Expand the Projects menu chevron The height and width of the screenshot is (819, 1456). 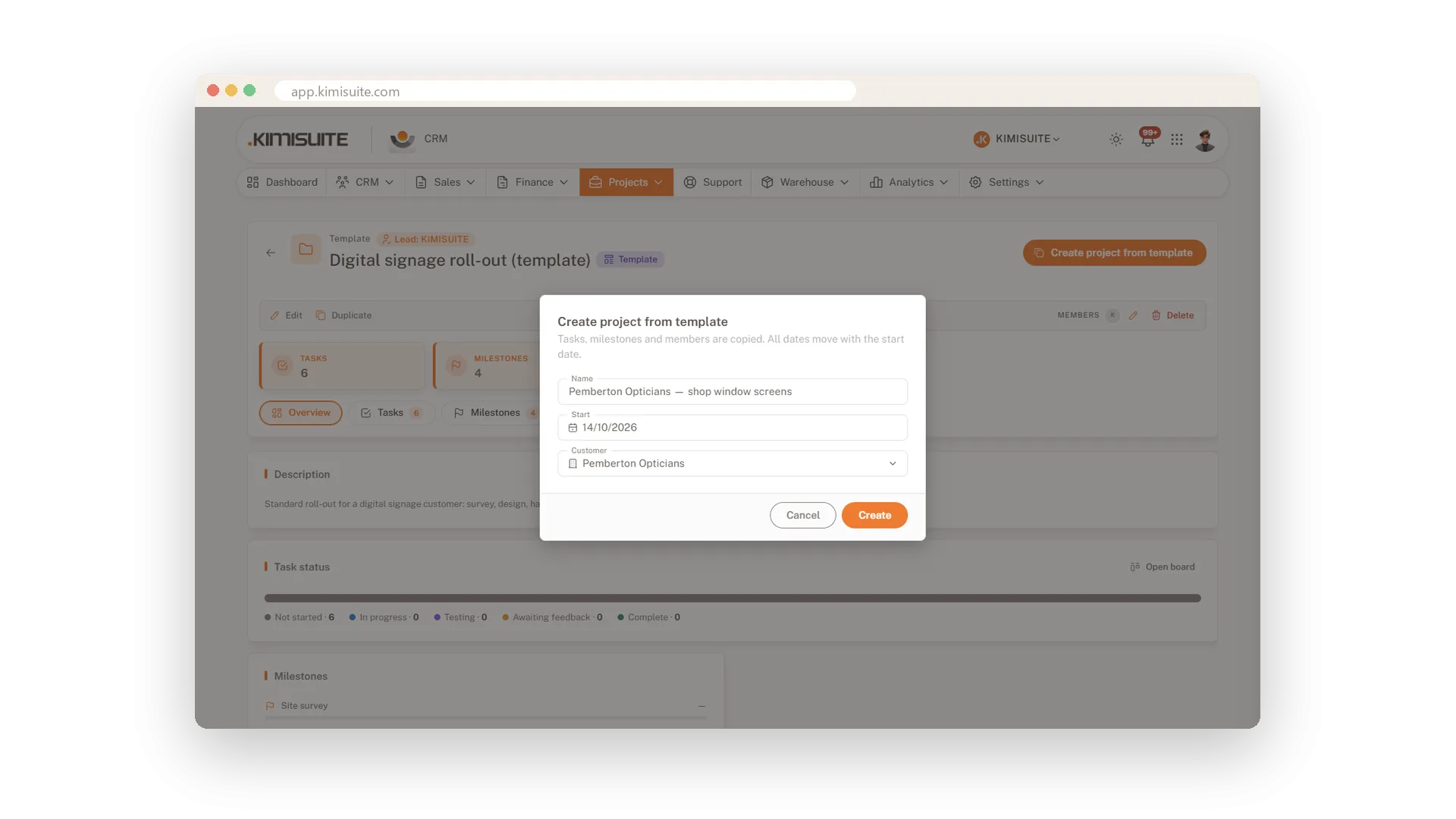click(x=658, y=183)
